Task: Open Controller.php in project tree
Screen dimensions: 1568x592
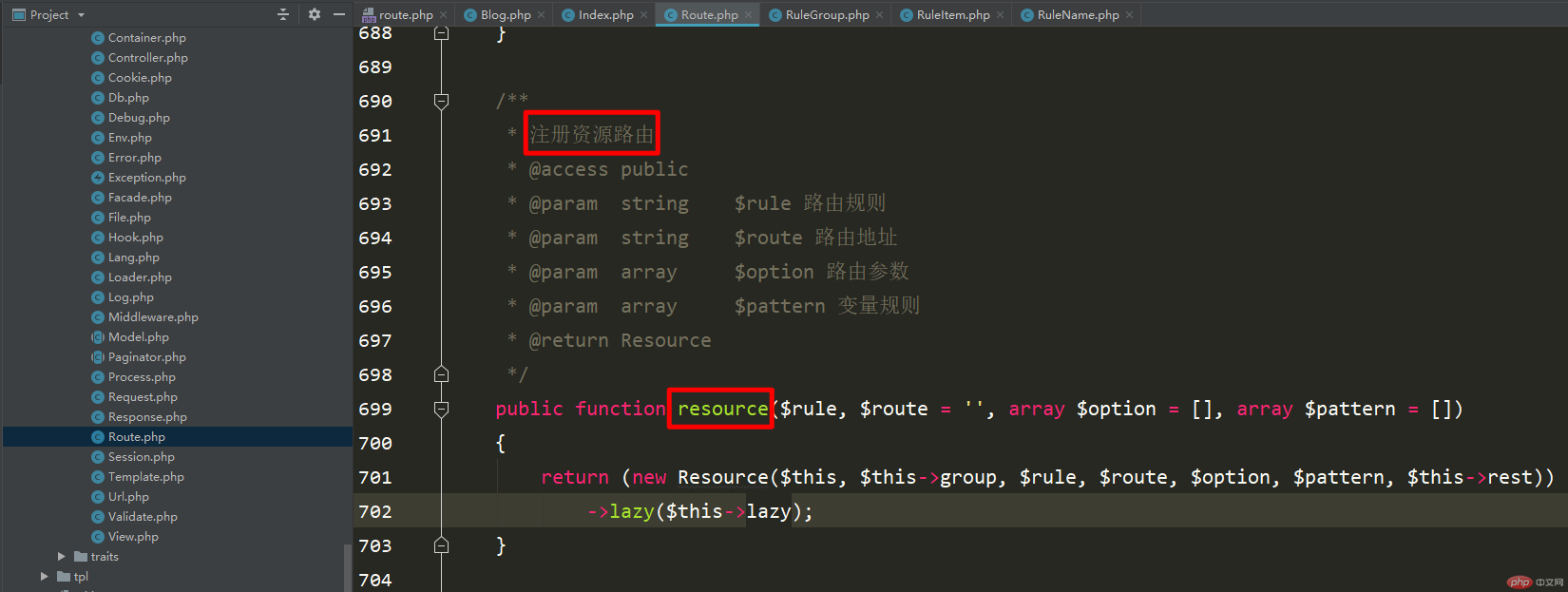Action: coord(147,58)
